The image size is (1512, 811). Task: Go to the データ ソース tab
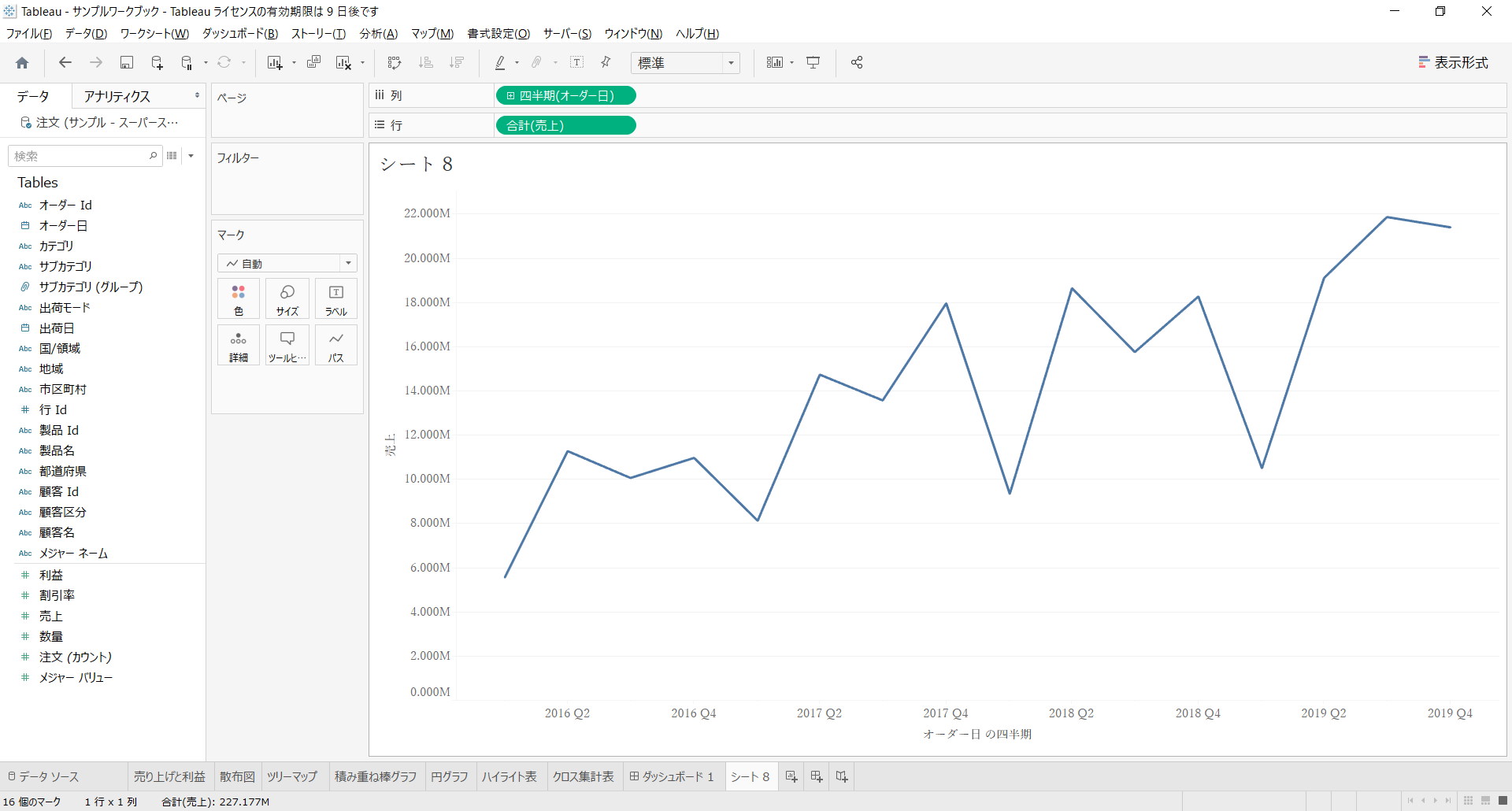click(x=43, y=777)
